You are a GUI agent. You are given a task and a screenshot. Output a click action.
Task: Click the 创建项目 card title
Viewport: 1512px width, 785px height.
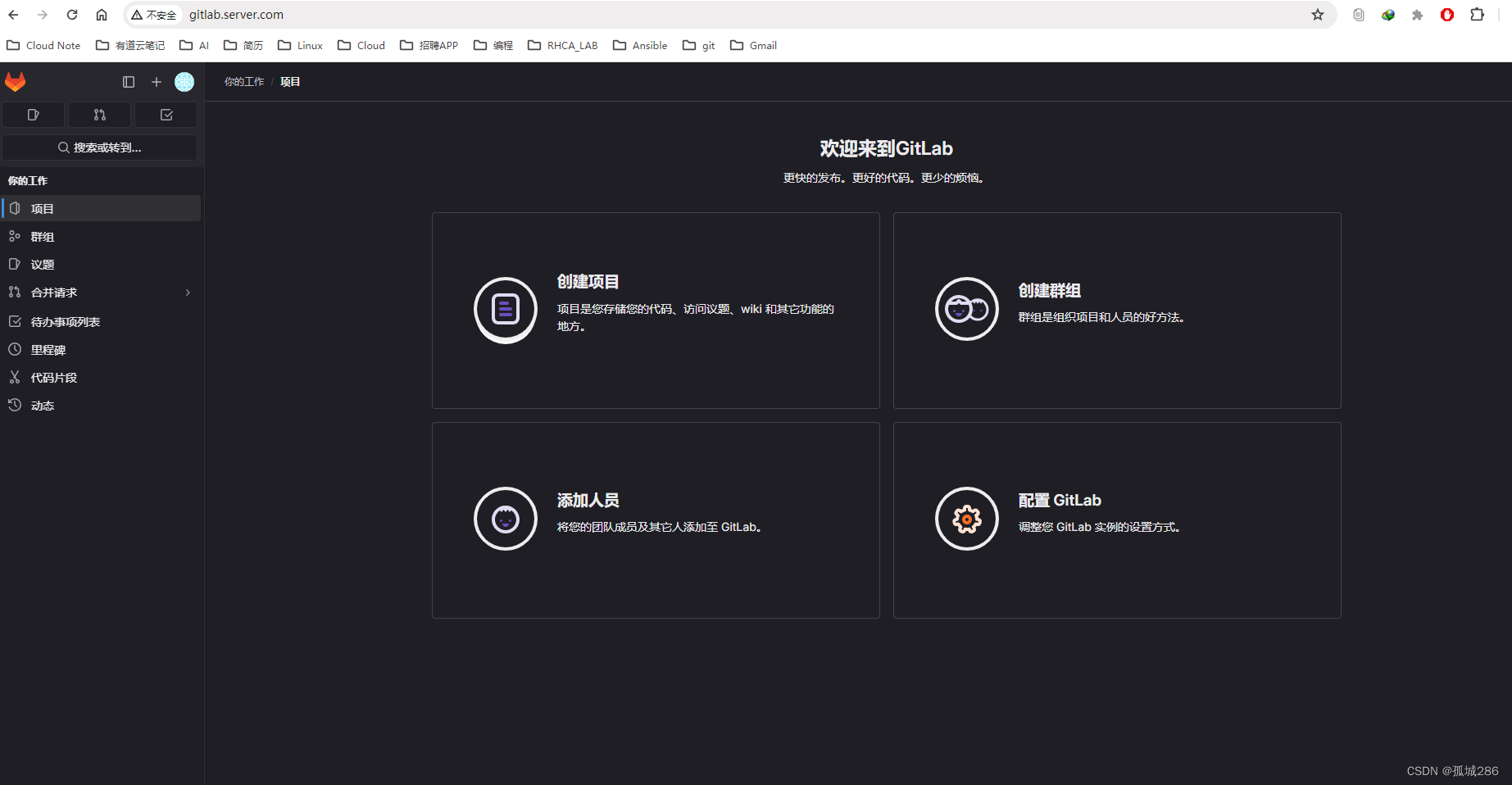pos(588,282)
